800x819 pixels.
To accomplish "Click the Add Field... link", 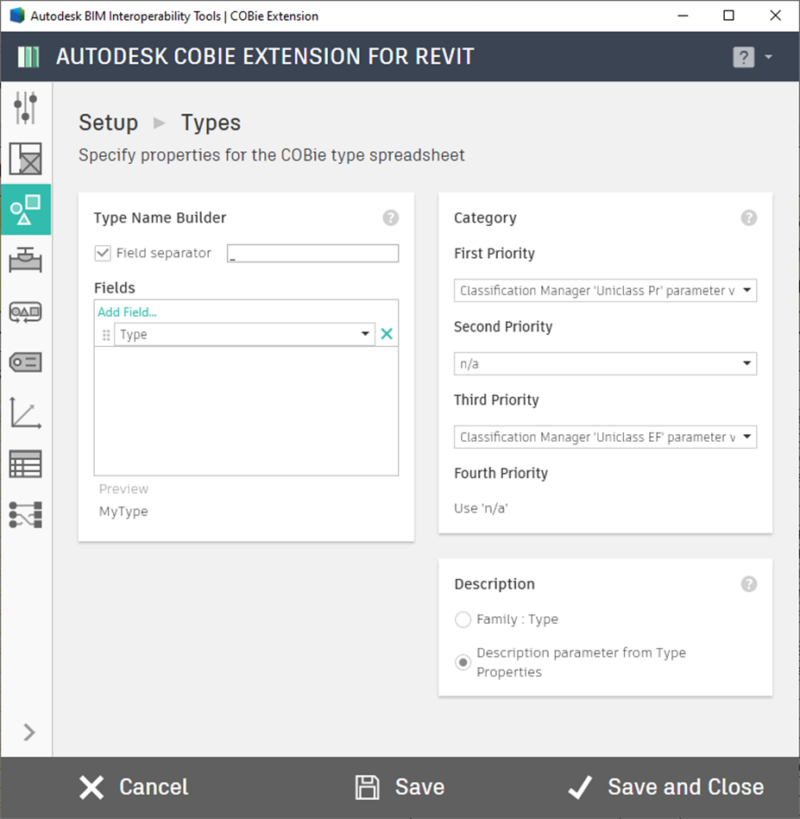I will pos(127,312).
